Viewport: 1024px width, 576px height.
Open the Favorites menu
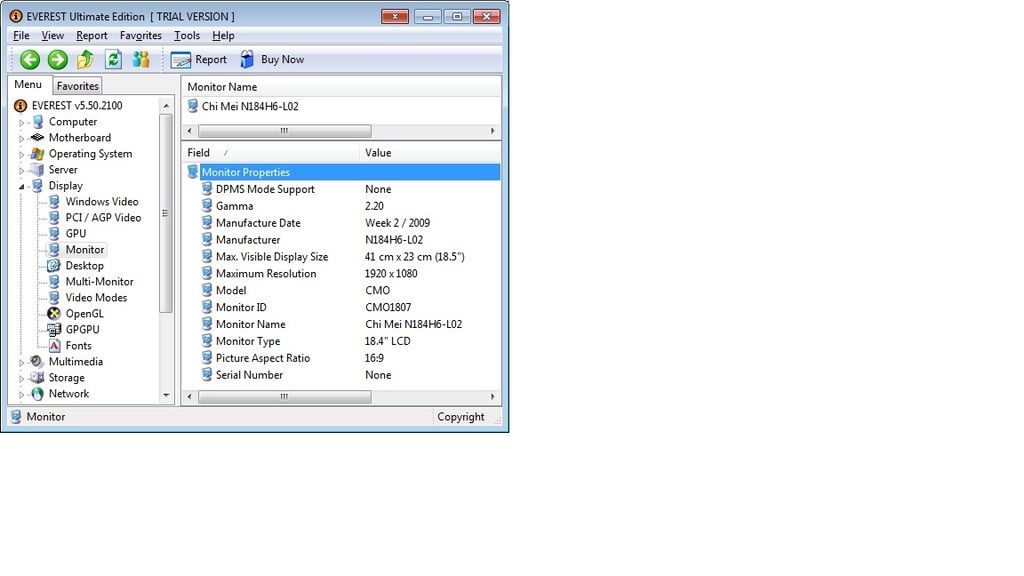(x=140, y=35)
